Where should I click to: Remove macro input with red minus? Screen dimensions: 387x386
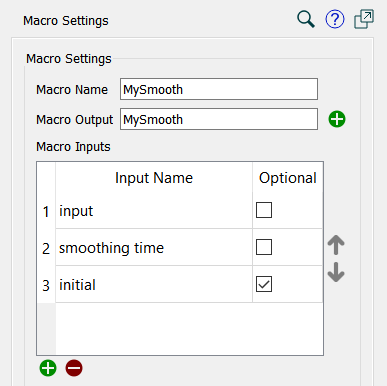click(x=74, y=368)
